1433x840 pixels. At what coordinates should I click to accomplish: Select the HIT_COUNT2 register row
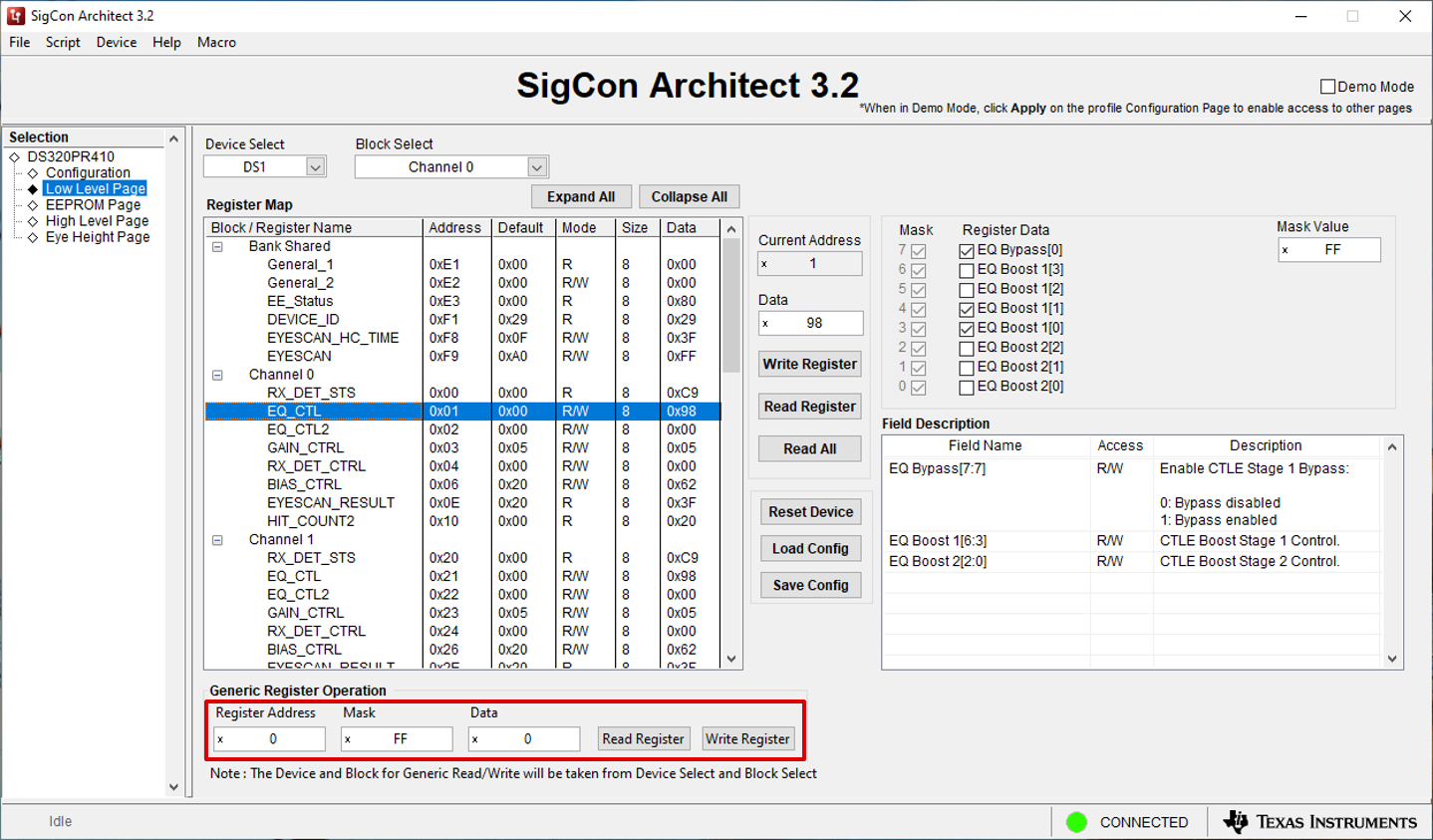pos(462,521)
